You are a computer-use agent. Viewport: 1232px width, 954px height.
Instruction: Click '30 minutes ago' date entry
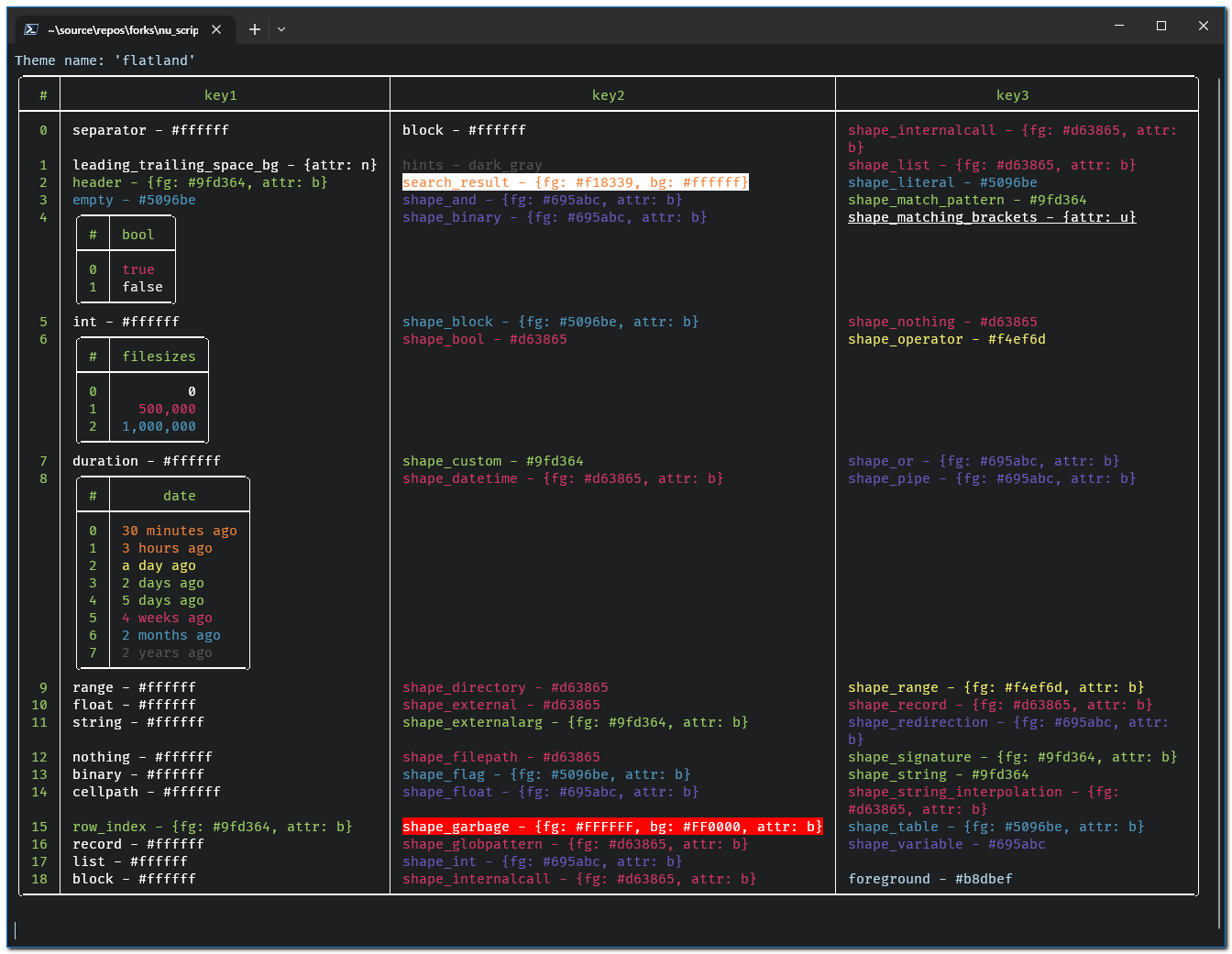(180, 531)
